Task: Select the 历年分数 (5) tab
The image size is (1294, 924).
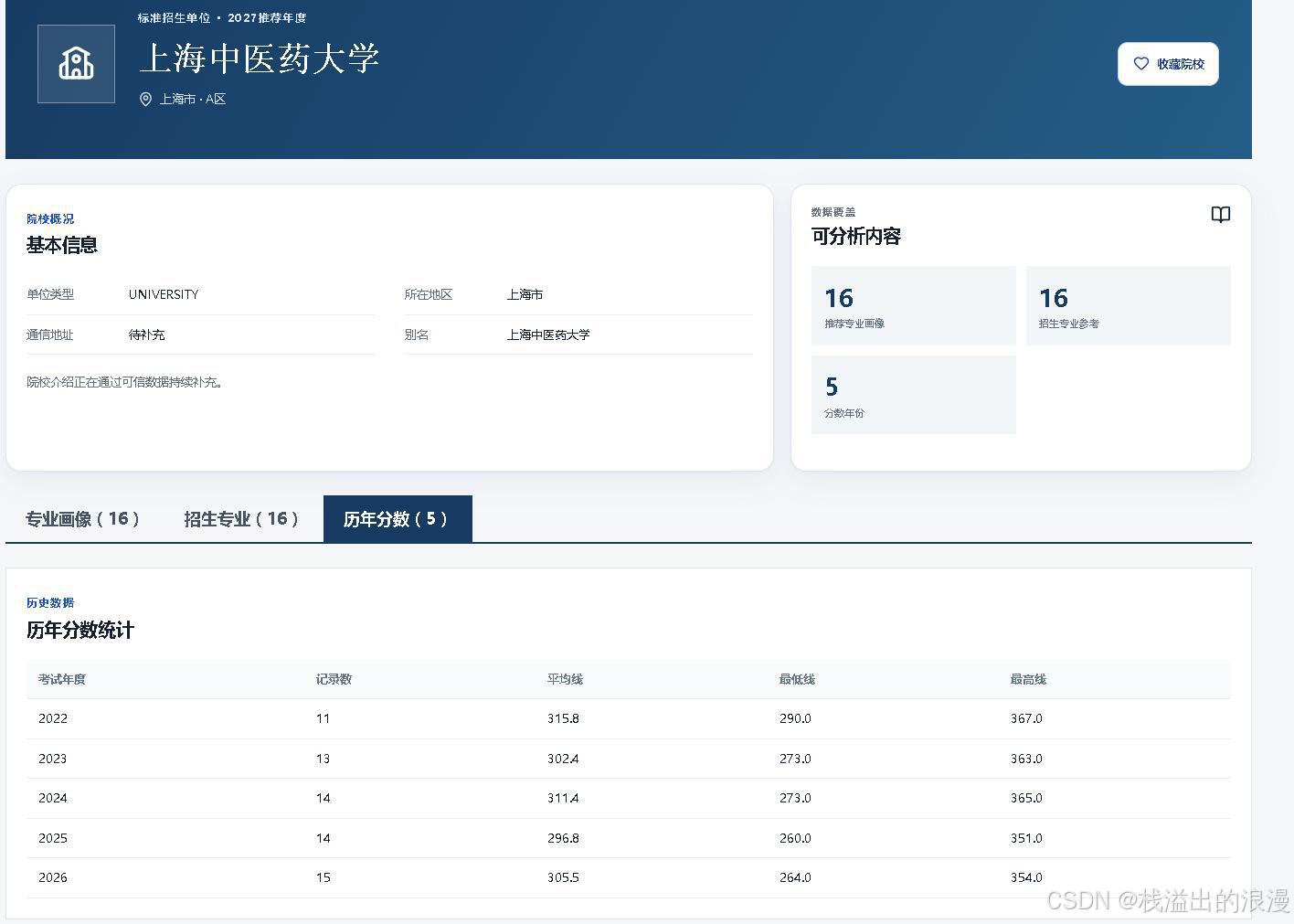Action: pyautogui.click(x=398, y=519)
